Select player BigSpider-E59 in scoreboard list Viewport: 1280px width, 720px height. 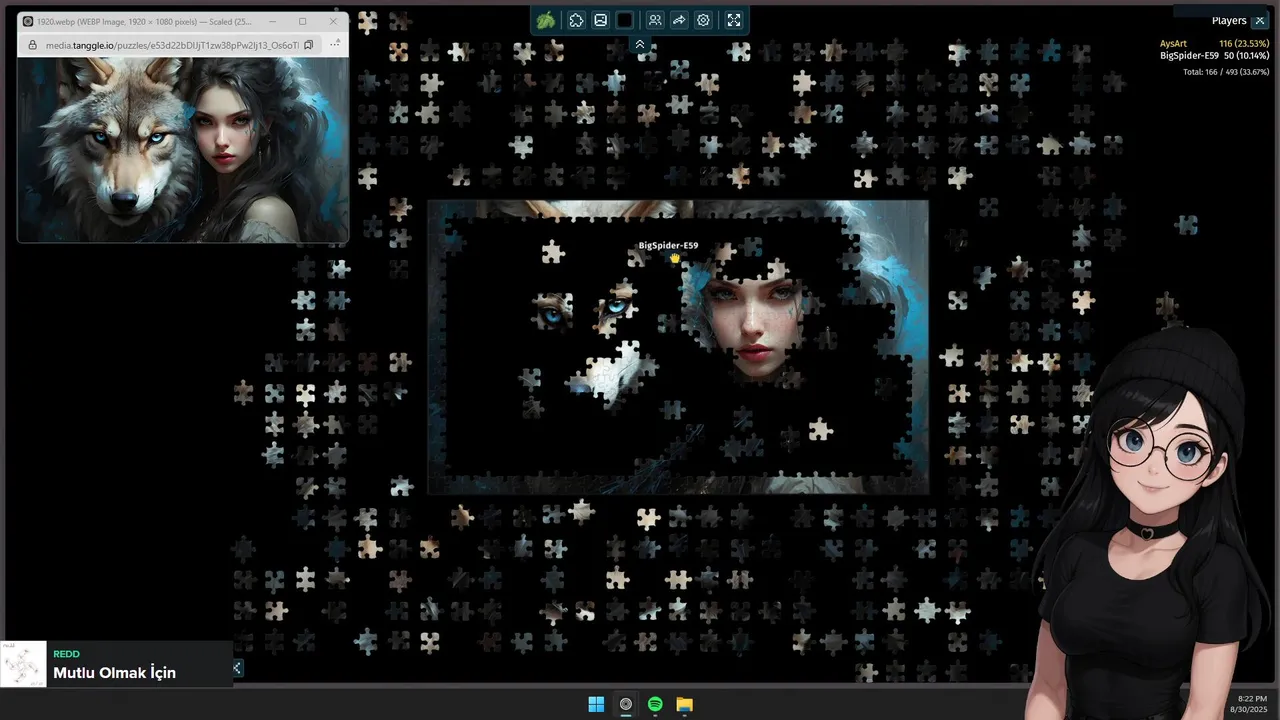(x=1214, y=56)
